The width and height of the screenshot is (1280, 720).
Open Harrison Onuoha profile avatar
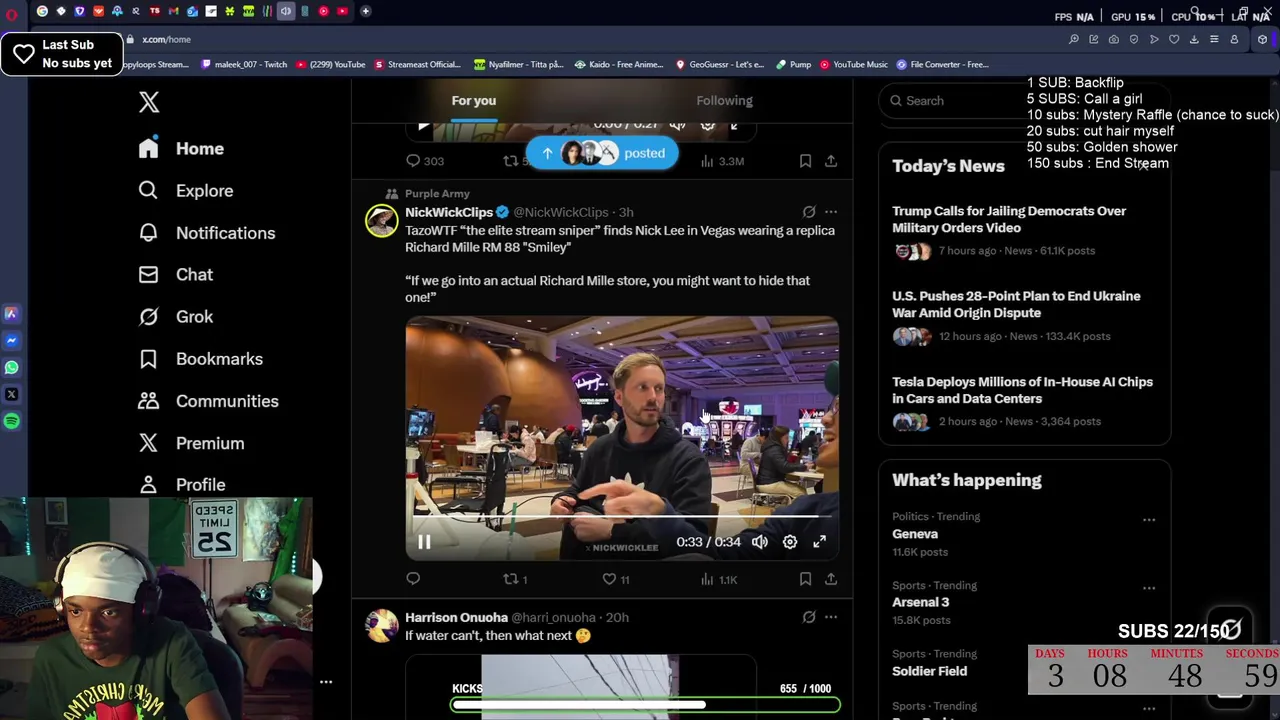(381, 626)
